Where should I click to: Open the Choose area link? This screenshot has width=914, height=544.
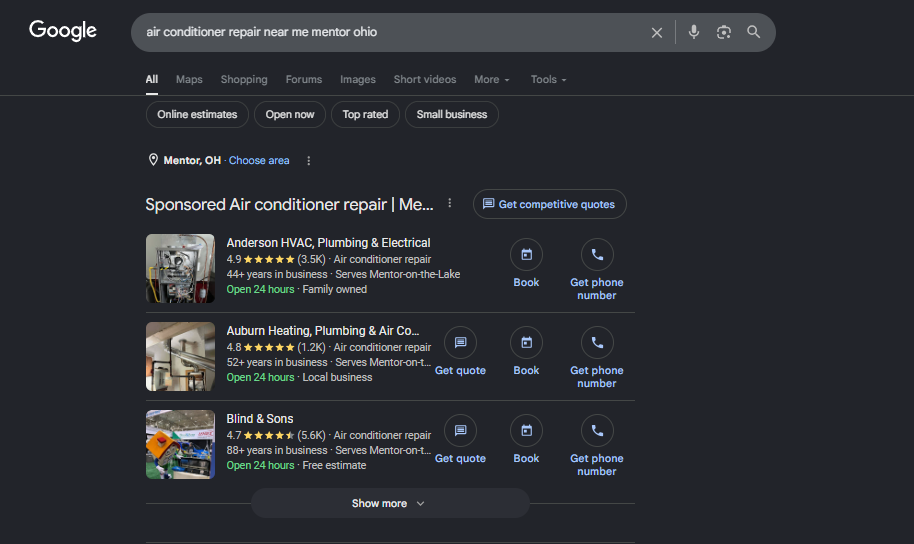tap(259, 160)
